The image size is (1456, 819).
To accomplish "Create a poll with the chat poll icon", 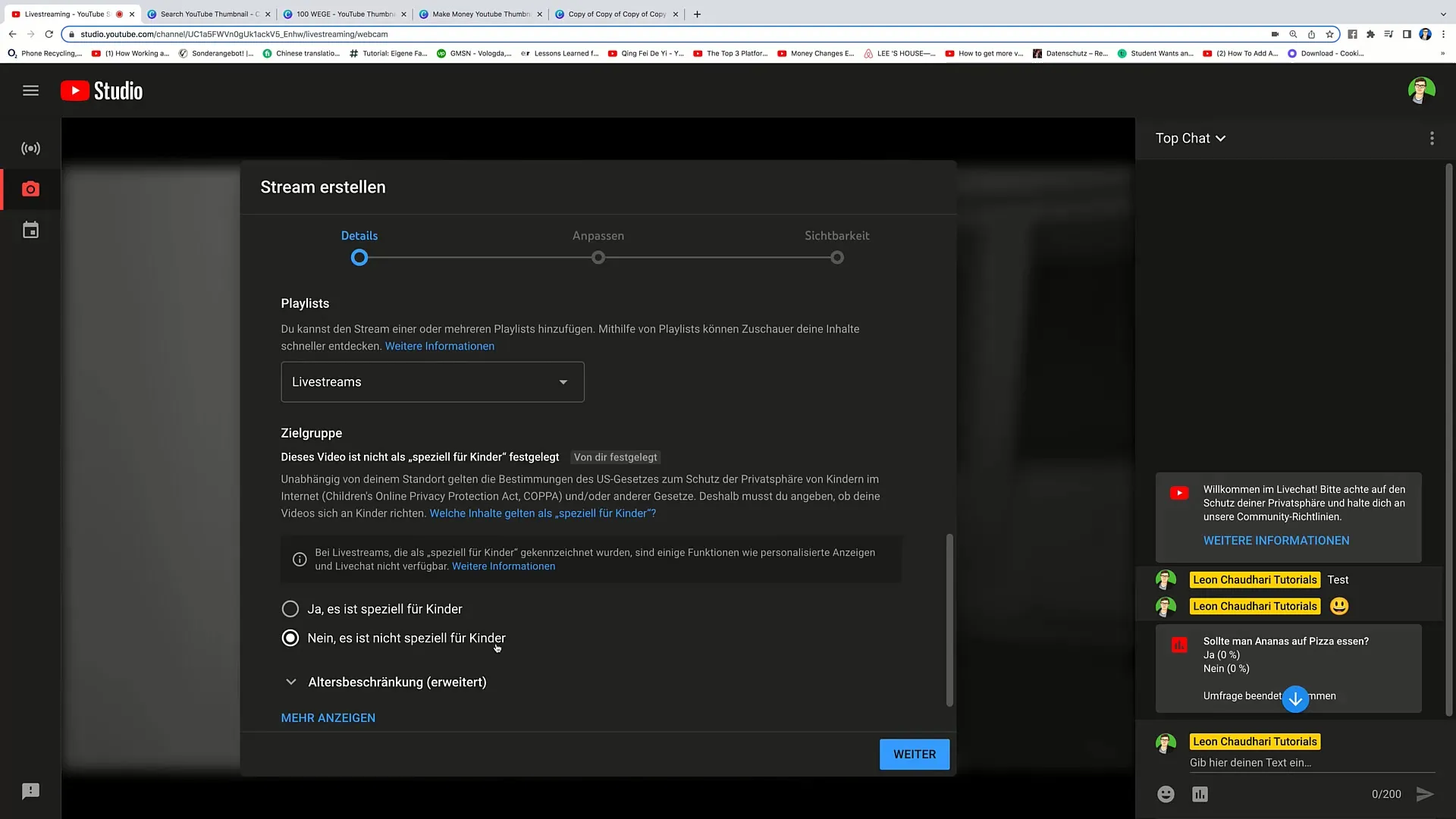I will [x=1200, y=794].
